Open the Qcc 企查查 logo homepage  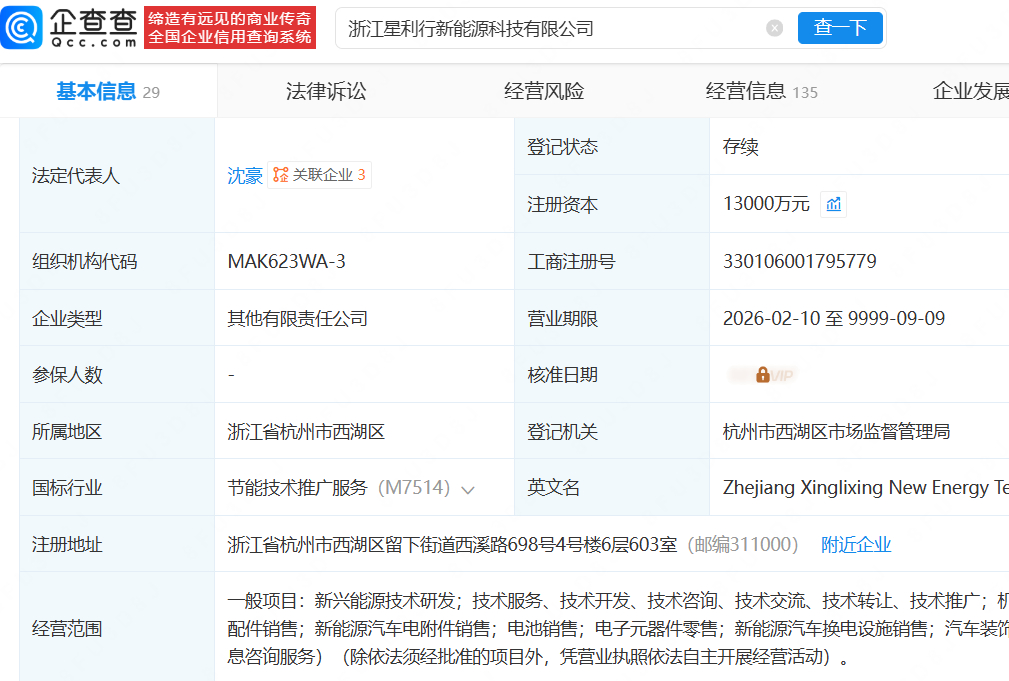(x=69, y=28)
